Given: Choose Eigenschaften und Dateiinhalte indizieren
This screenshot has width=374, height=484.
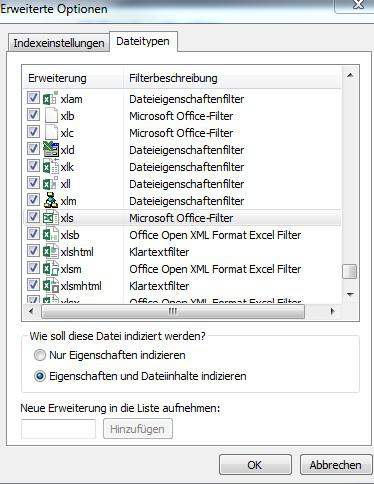Looking at the screenshot, I should (40, 376).
